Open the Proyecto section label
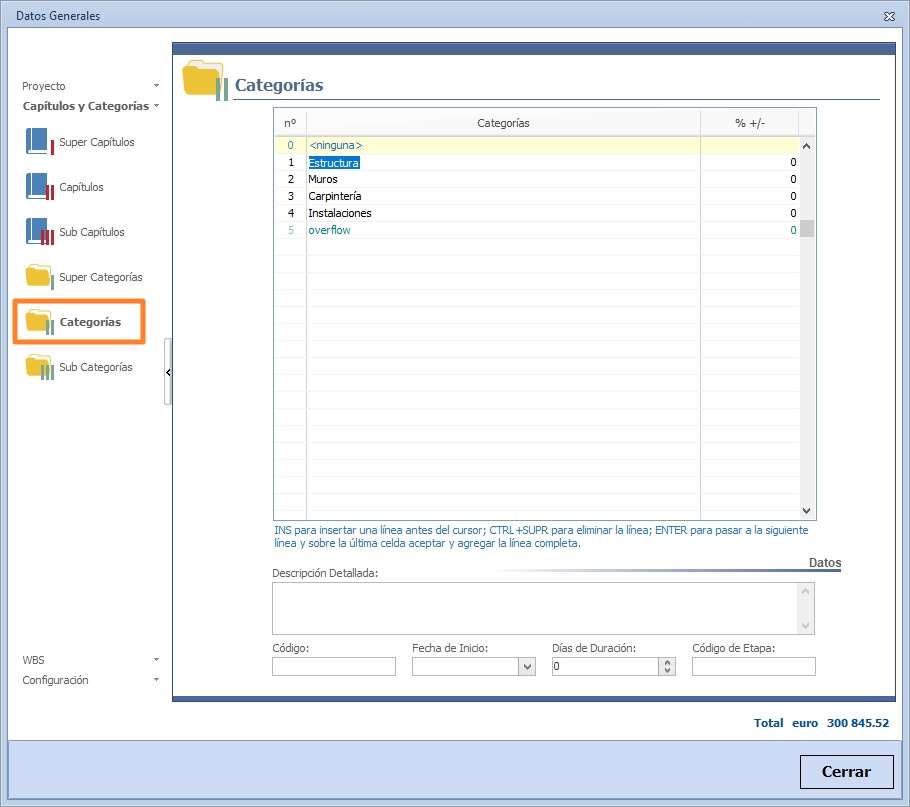 (x=44, y=86)
